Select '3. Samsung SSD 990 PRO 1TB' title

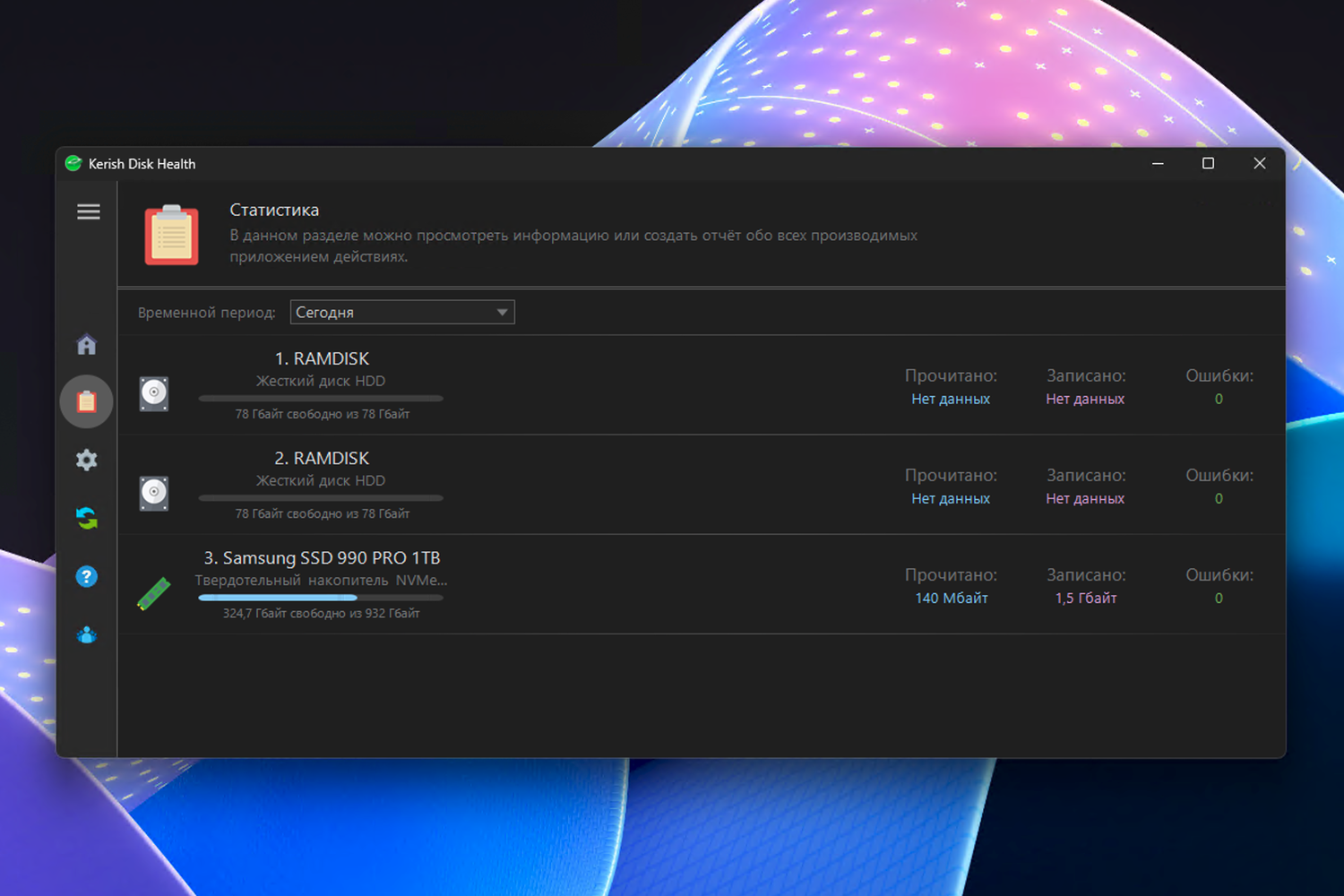322,557
